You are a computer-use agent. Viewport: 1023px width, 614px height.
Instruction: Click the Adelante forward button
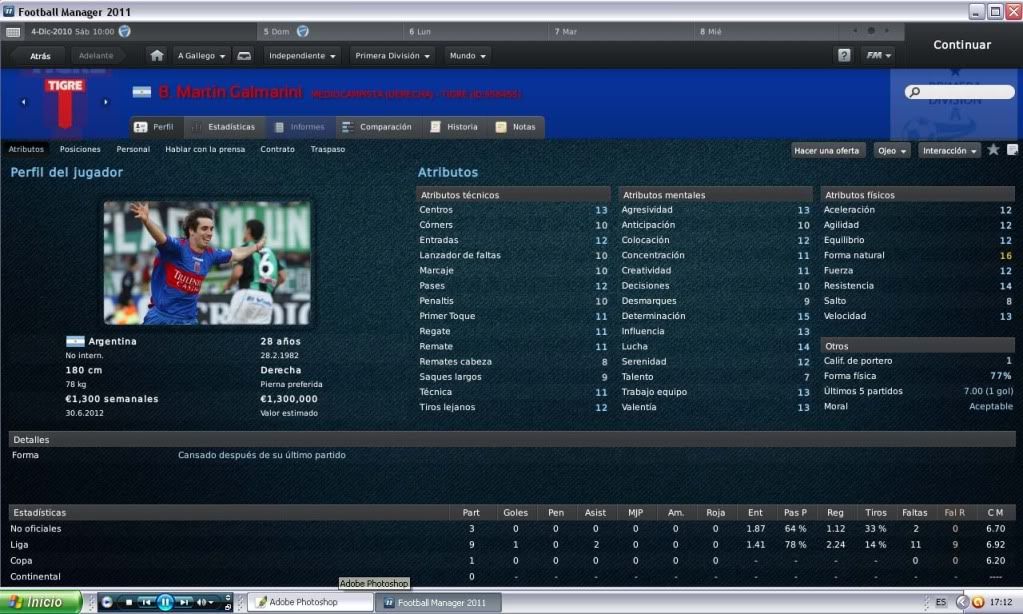click(97, 56)
